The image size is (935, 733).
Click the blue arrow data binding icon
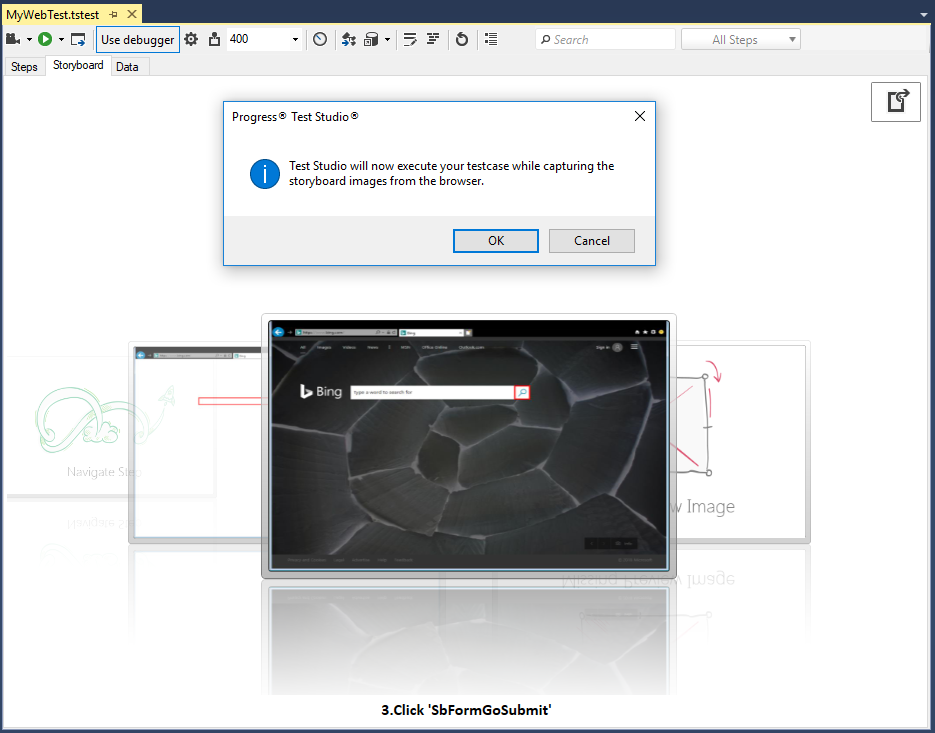349,39
